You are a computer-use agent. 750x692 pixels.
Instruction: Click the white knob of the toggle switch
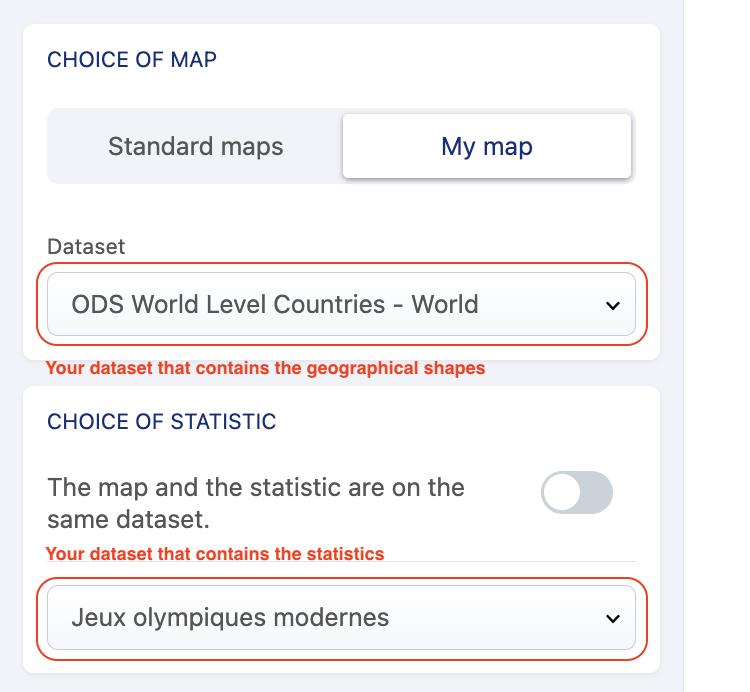pyautogui.click(x=562, y=493)
